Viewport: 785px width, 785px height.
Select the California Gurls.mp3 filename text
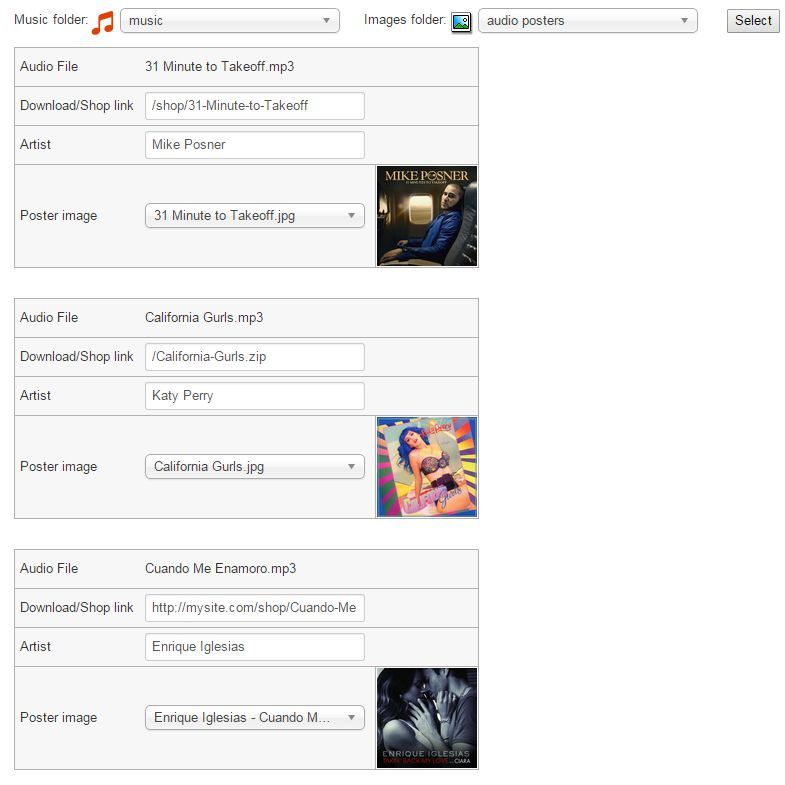pyautogui.click(x=204, y=317)
